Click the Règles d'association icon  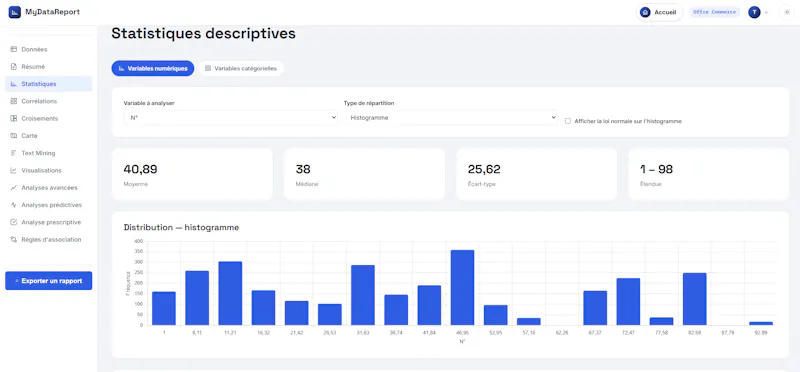click(14, 239)
